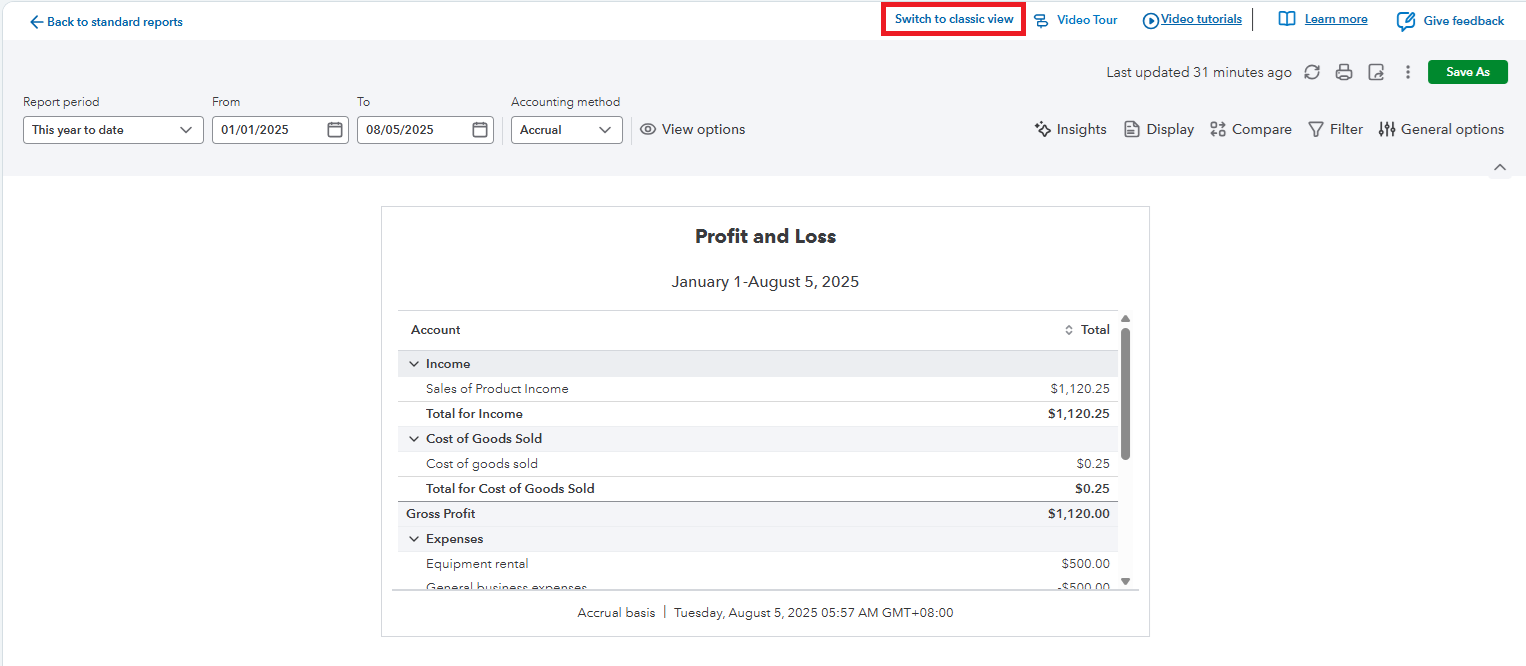Open the Filter options

[1335, 129]
